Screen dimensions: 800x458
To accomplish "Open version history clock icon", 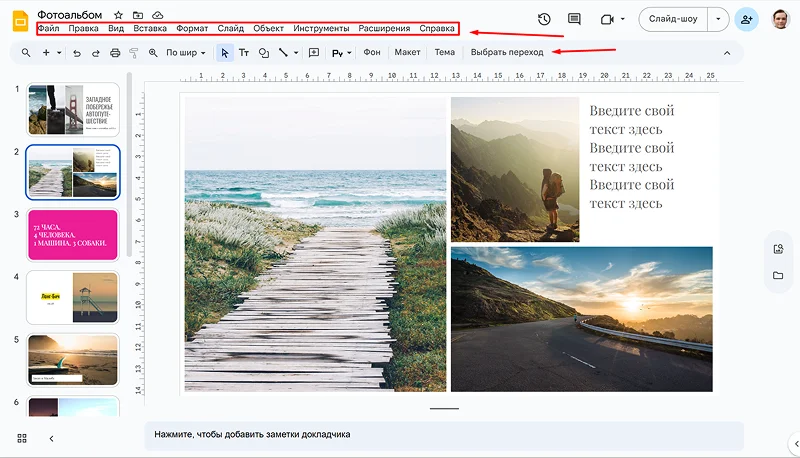I will [x=544, y=19].
